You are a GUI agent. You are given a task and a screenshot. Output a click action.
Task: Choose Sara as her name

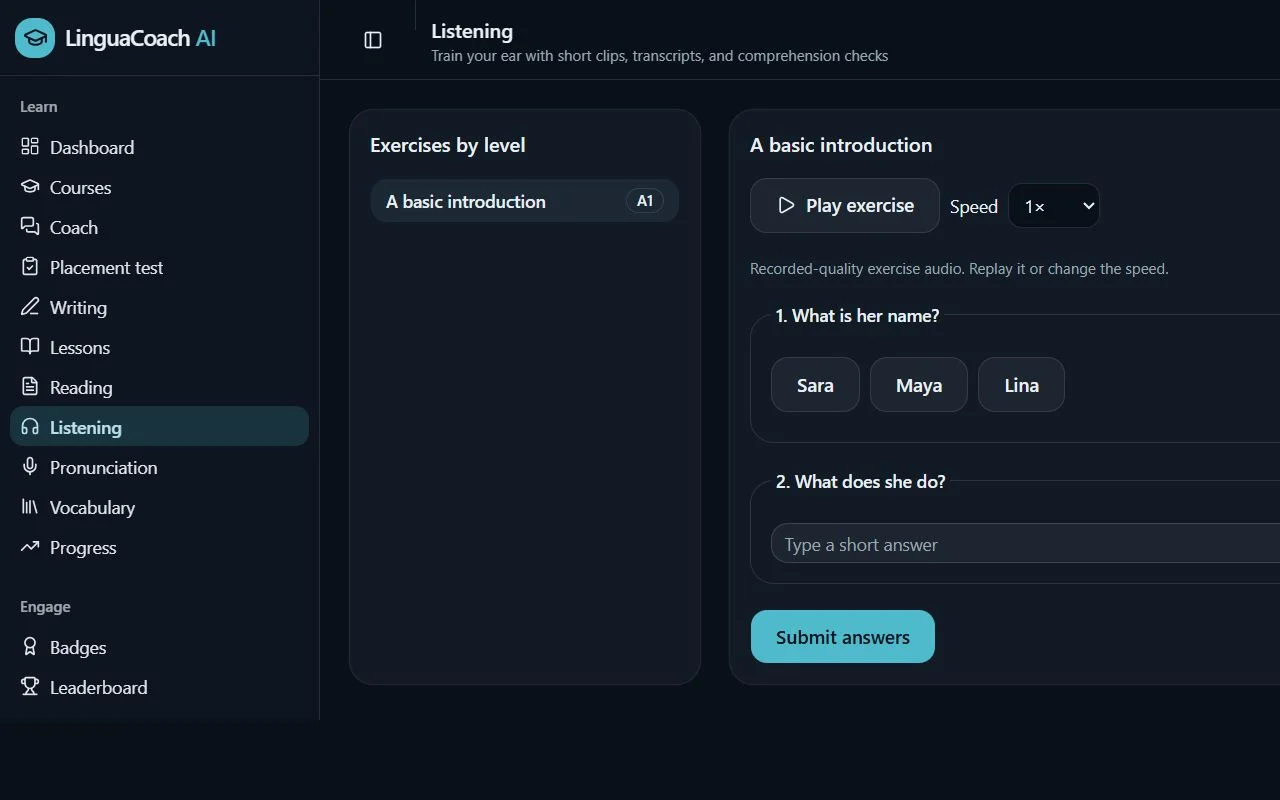pyautogui.click(x=815, y=385)
